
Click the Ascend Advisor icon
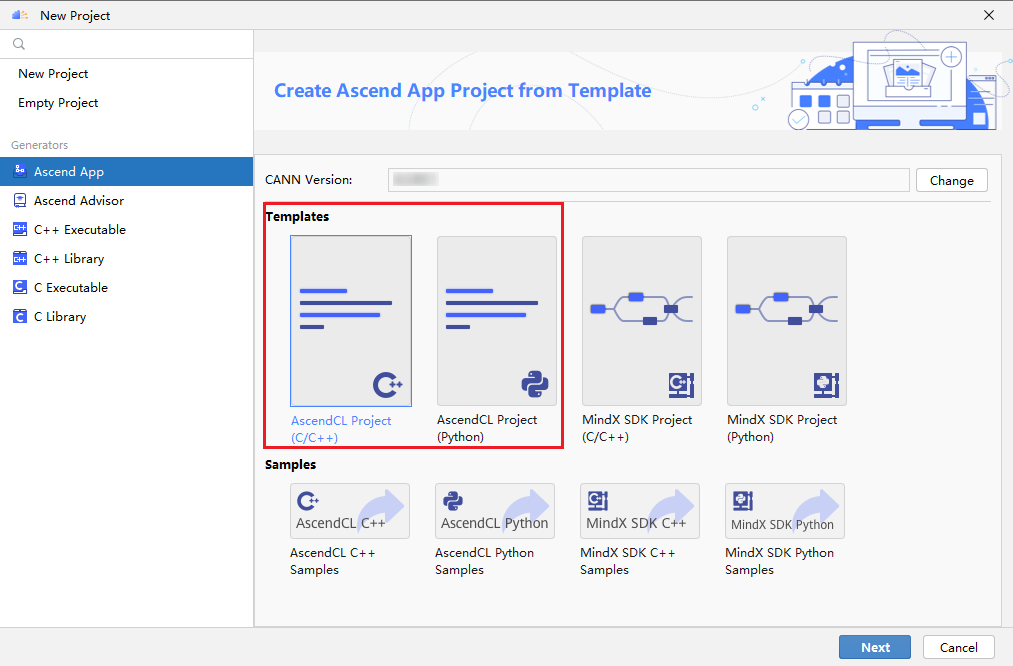click(20, 200)
